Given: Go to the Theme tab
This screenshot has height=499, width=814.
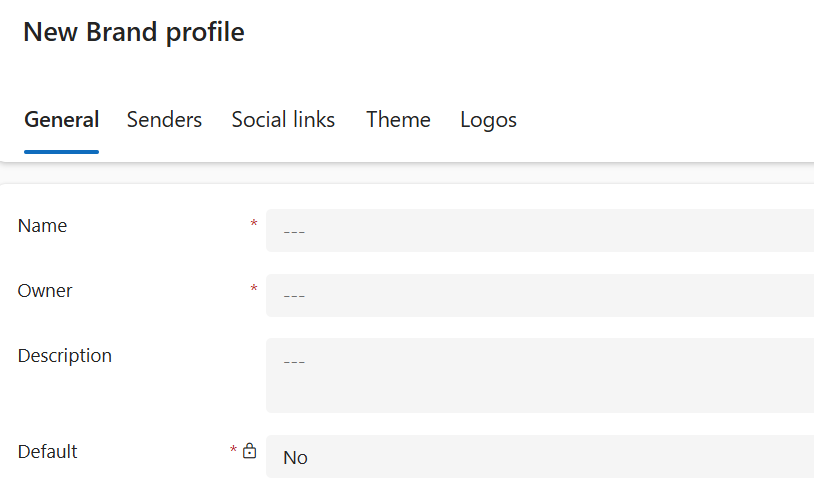Looking at the screenshot, I should [398, 120].
